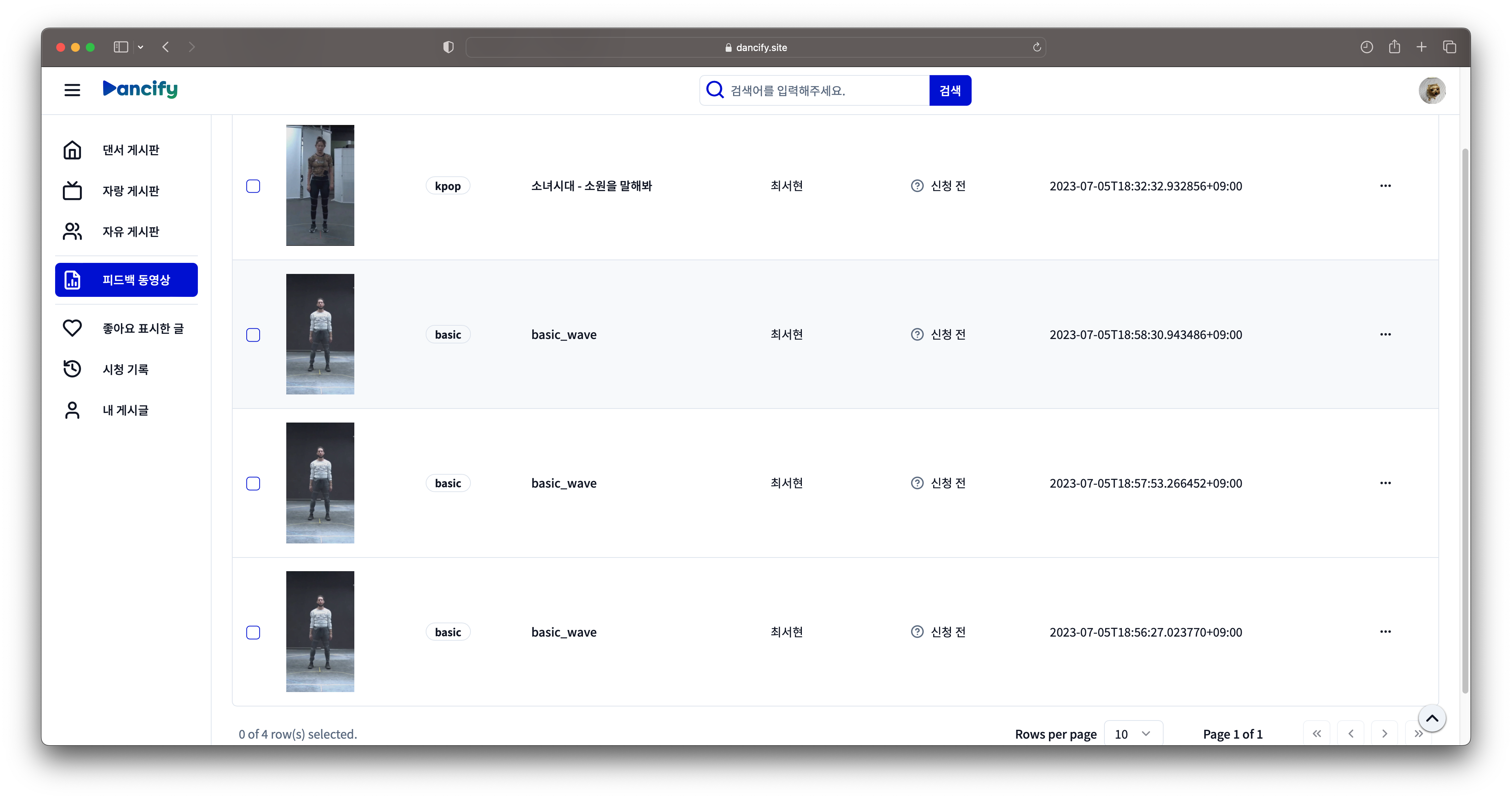Screen dimensions: 1512x800
Task: Go to the first page with the double-left arrow
Action: (x=1317, y=734)
